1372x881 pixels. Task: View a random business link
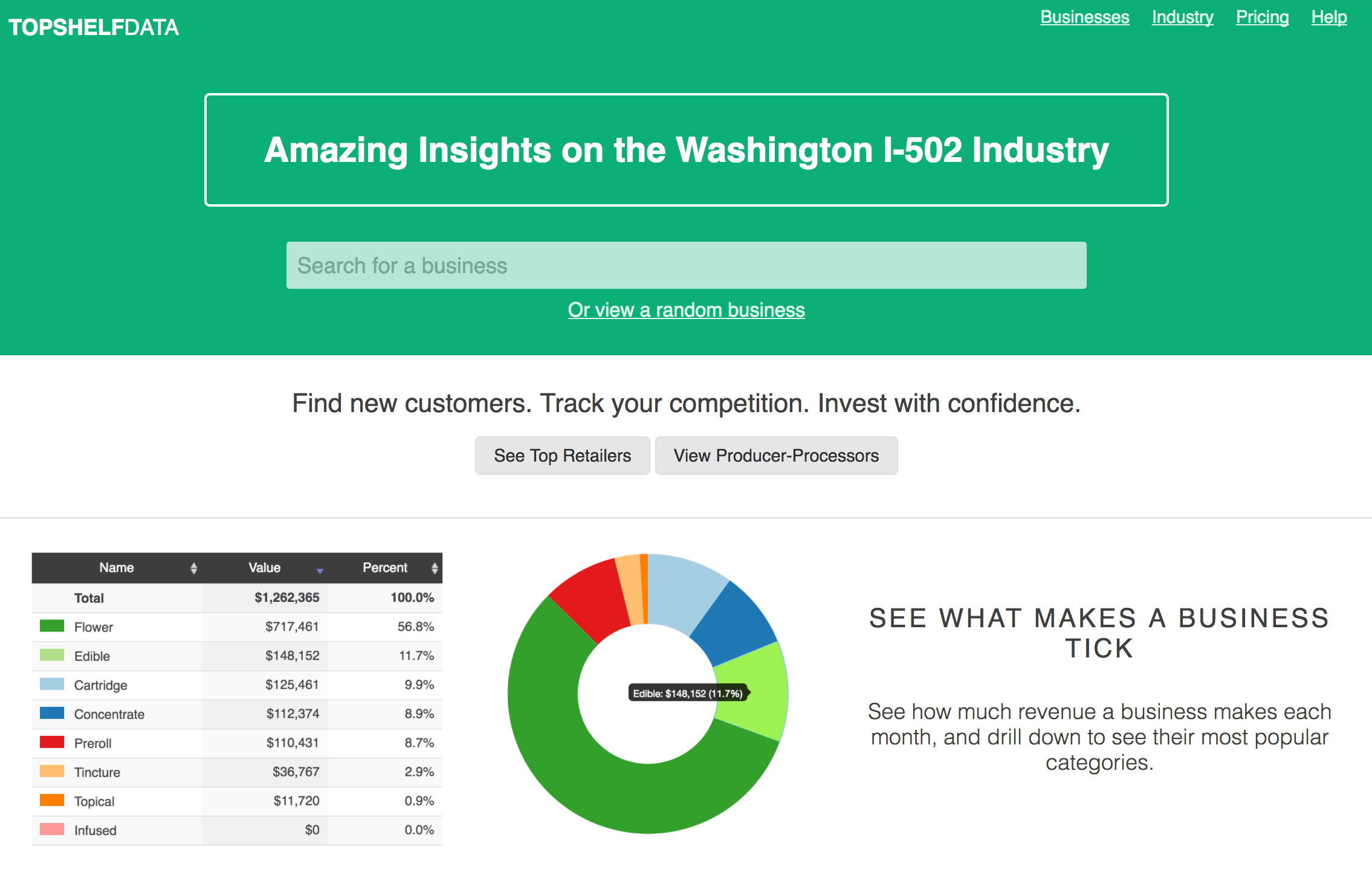point(686,310)
